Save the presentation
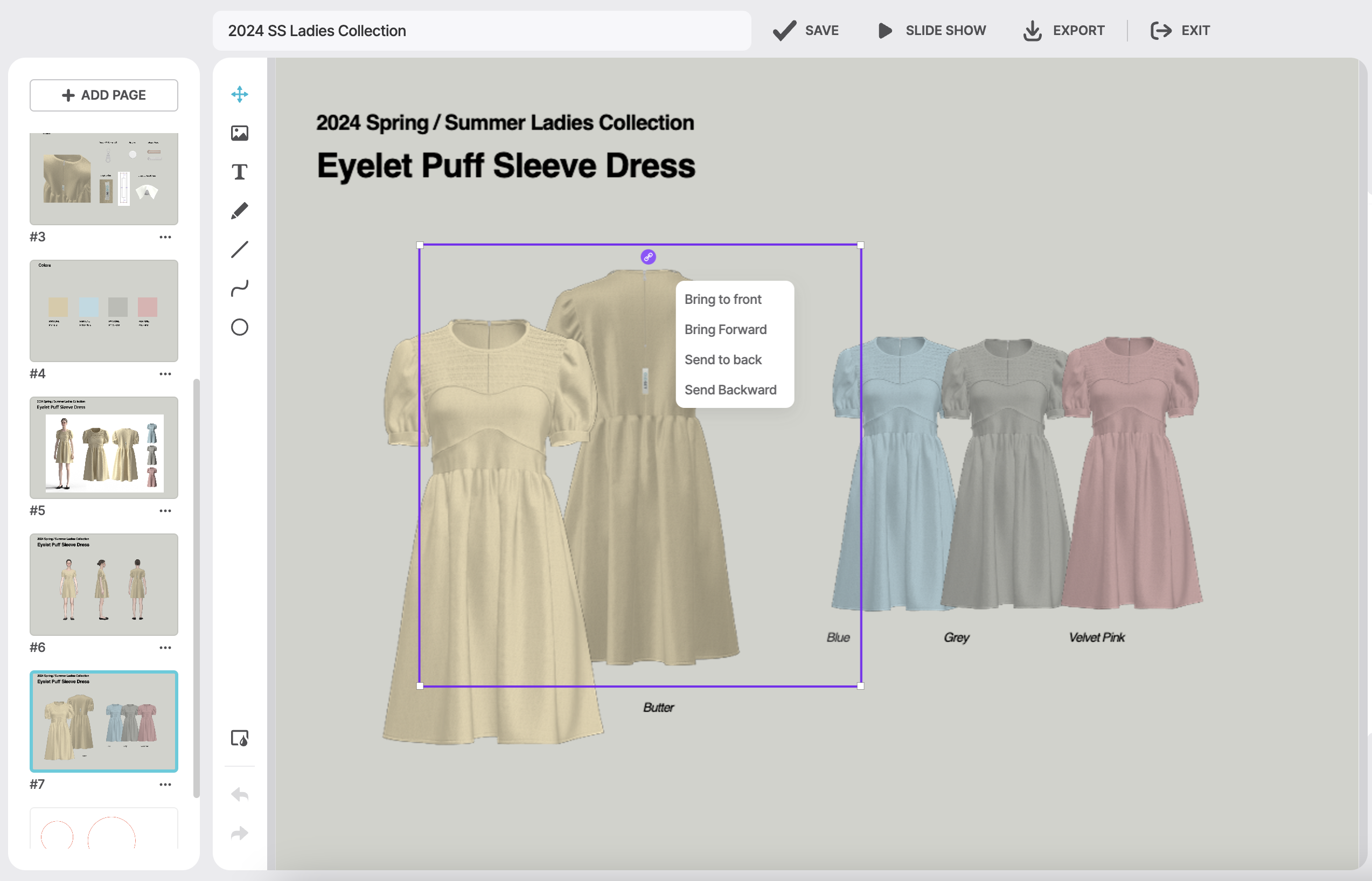The height and width of the screenshot is (881, 1372). pos(806,30)
